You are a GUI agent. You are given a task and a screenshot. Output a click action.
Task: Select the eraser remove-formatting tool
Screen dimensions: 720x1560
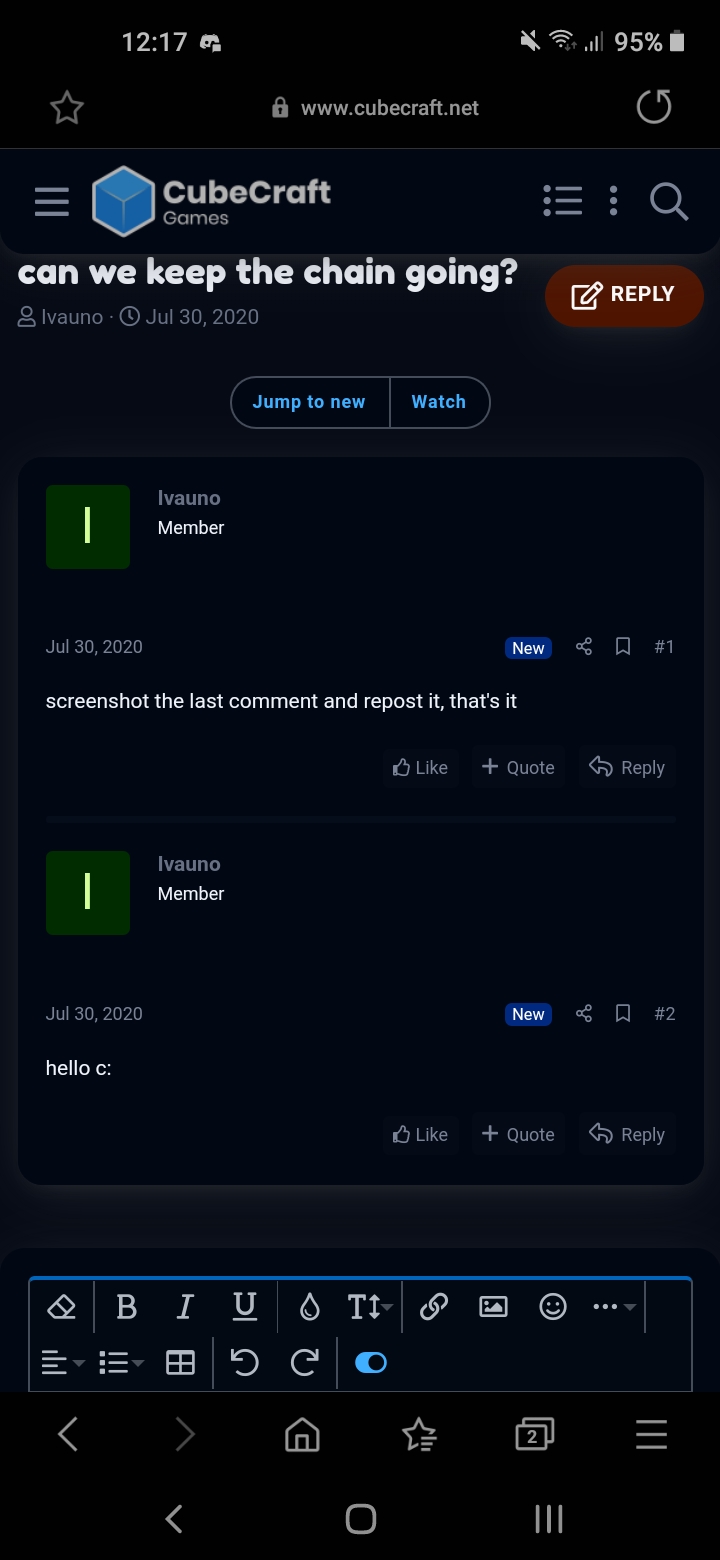pos(62,1306)
